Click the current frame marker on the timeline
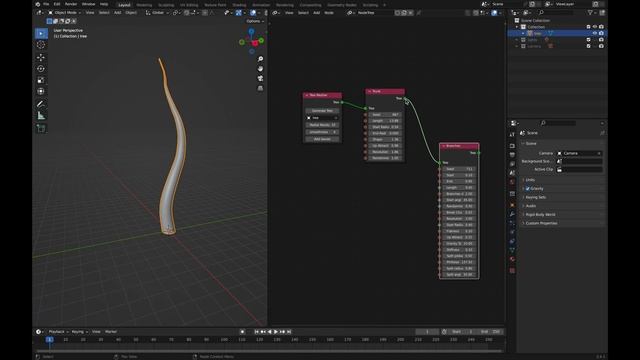 pos(49,340)
